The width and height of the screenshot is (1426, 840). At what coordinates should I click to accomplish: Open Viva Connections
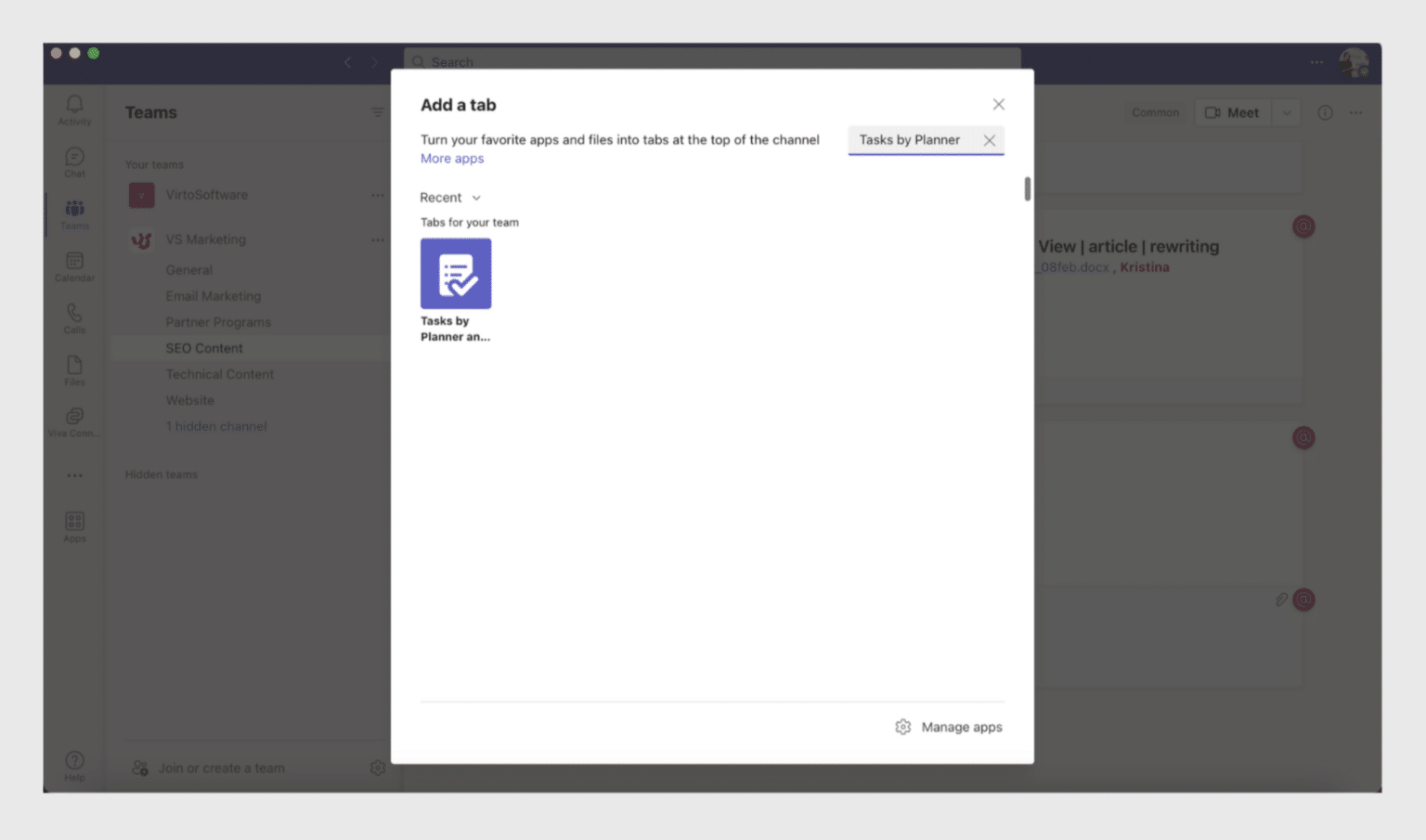[x=73, y=420]
